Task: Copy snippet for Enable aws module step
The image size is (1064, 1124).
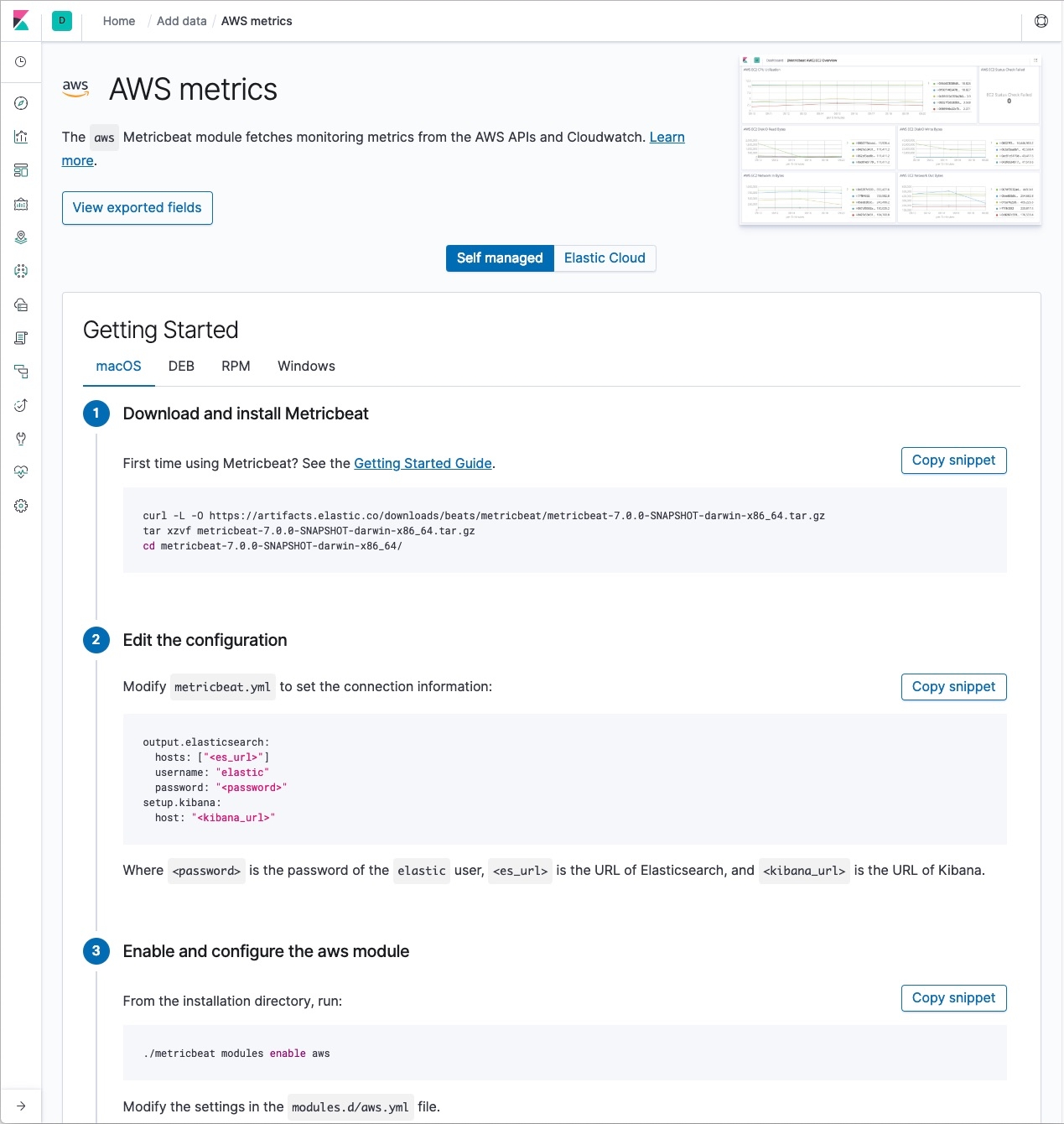Action: pos(954,998)
